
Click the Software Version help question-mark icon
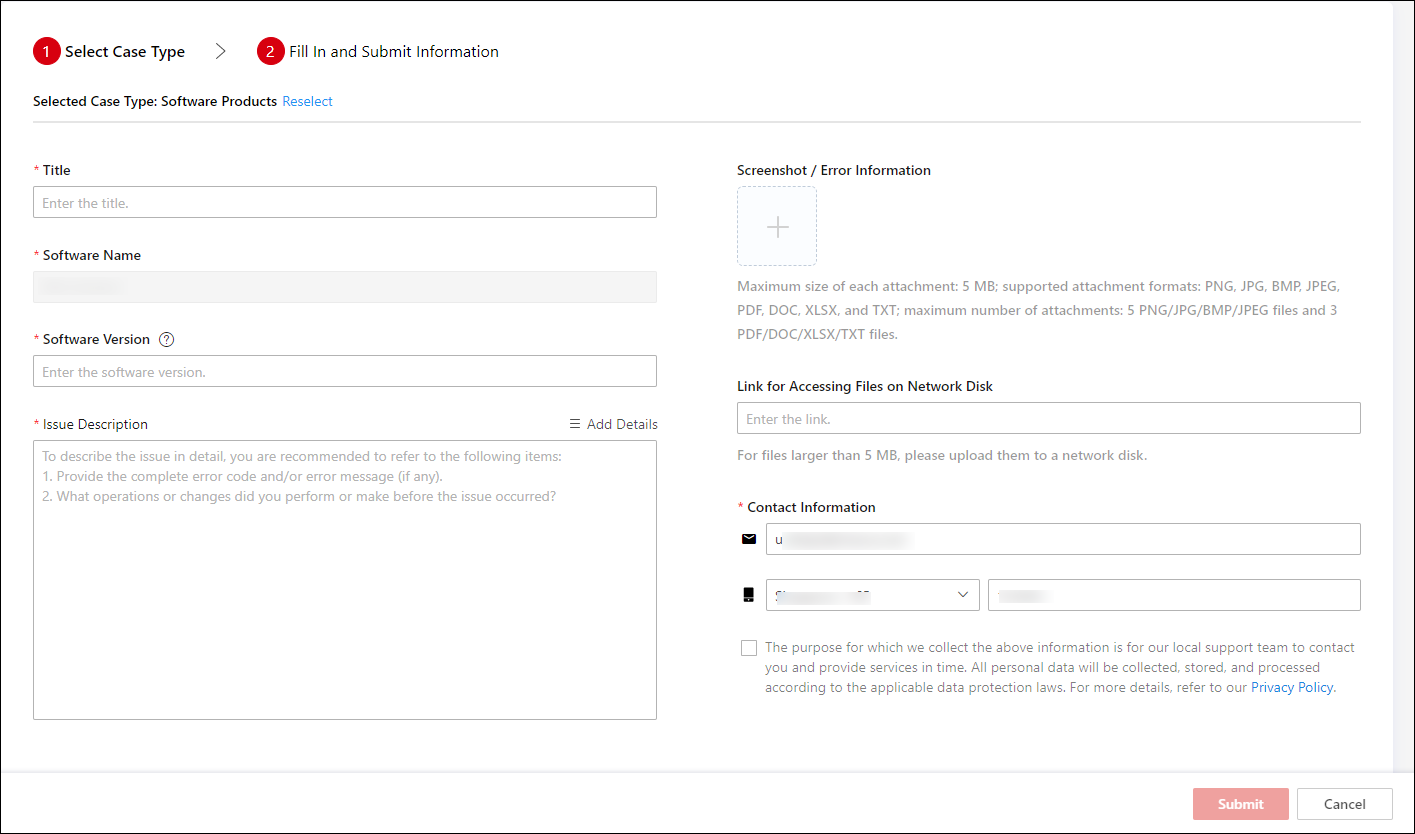(167, 339)
